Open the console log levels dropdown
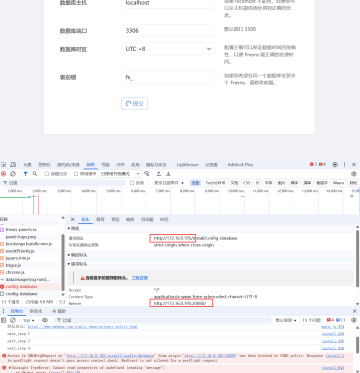 pyautogui.click(x=286, y=320)
